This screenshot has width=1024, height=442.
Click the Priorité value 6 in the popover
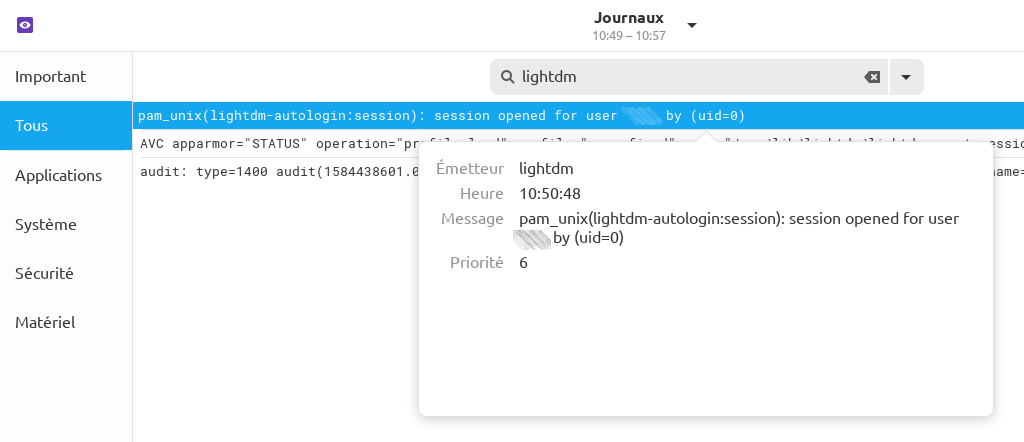pyautogui.click(x=523, y=263)
